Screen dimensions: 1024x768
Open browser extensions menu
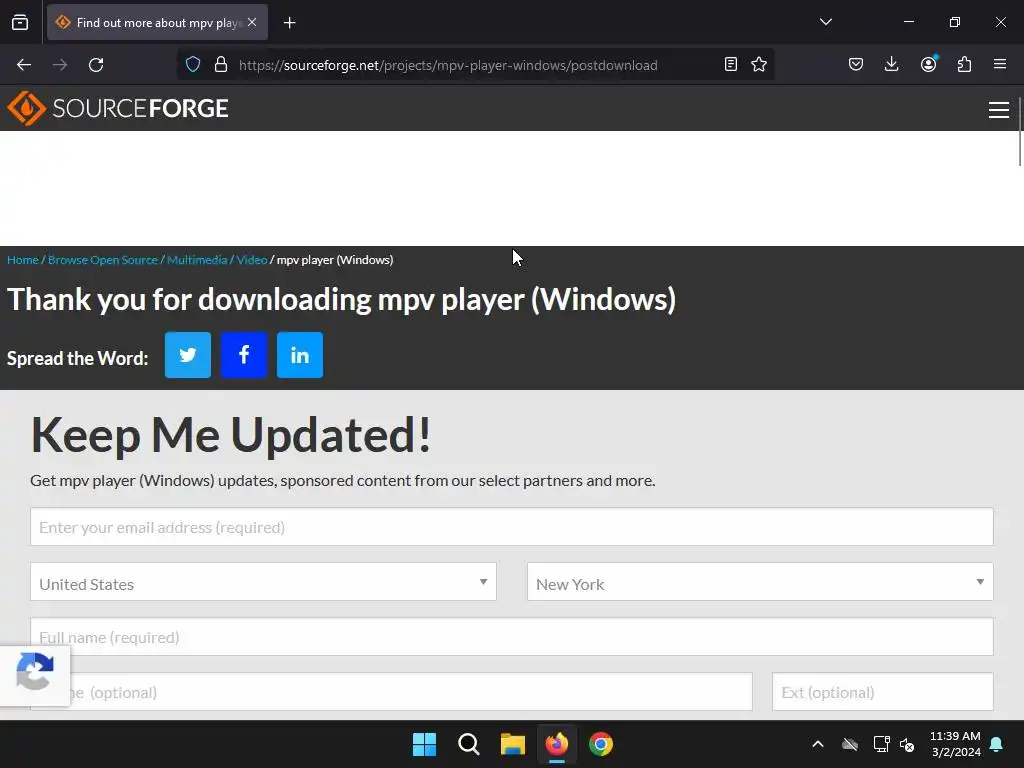pos(964,64)
